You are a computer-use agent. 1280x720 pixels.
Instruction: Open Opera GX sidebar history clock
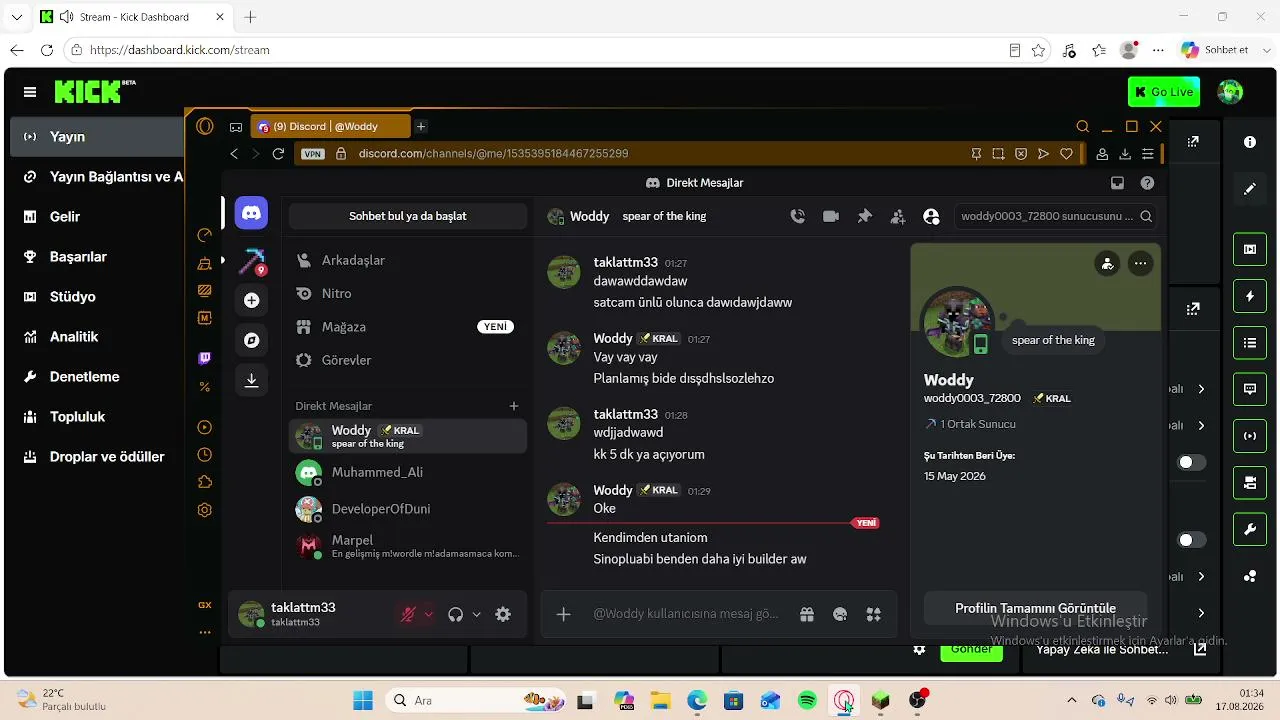click(x=205, y=455)
